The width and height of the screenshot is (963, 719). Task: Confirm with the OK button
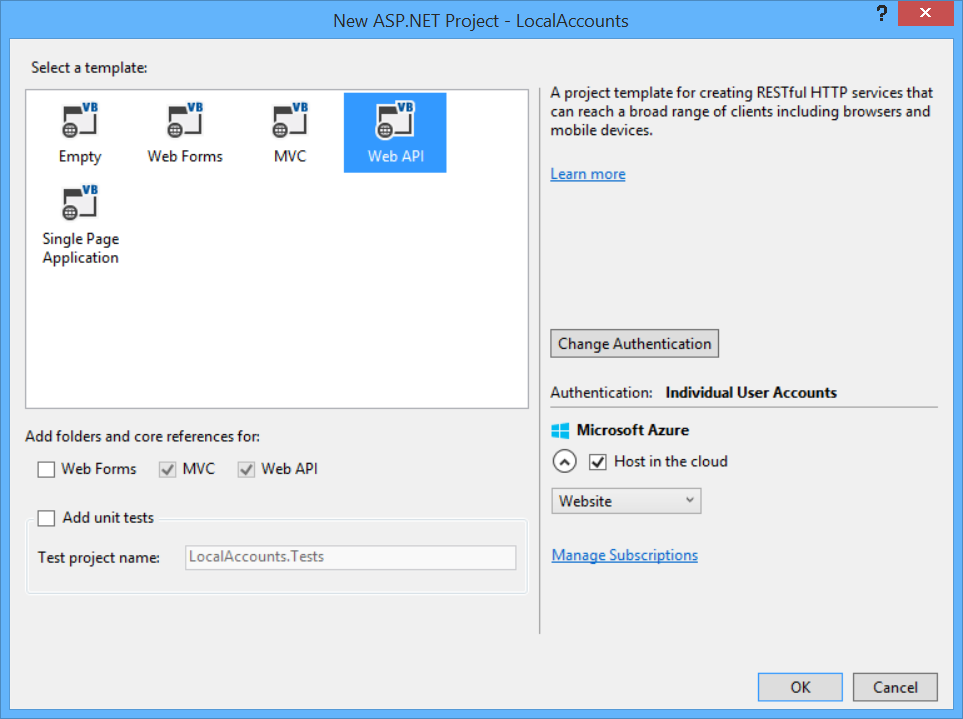point(800,687)
